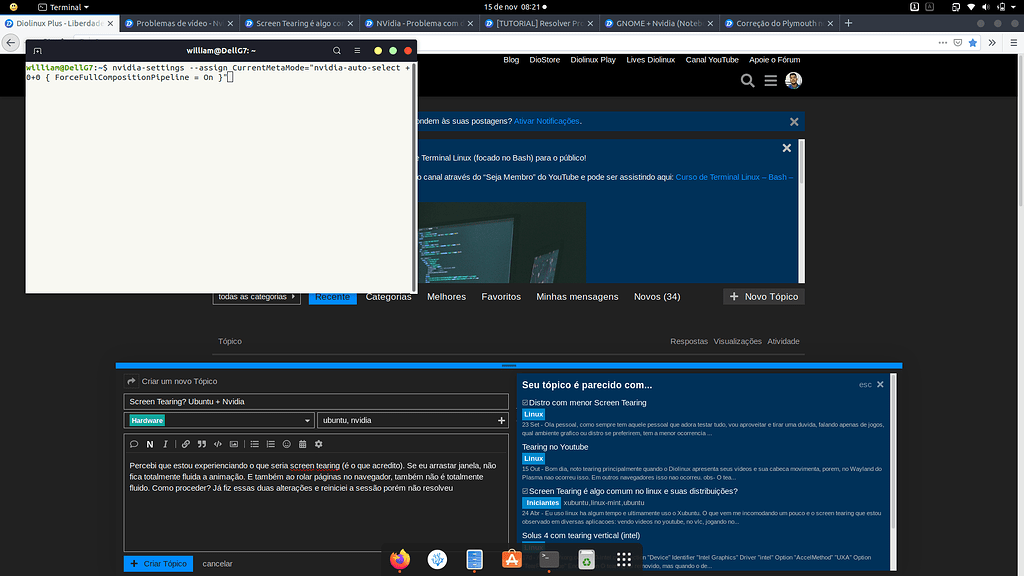Switch to the 'Categorias' forum tab
The width and height of the screenshot is (1024, 576).
(388, 296)
